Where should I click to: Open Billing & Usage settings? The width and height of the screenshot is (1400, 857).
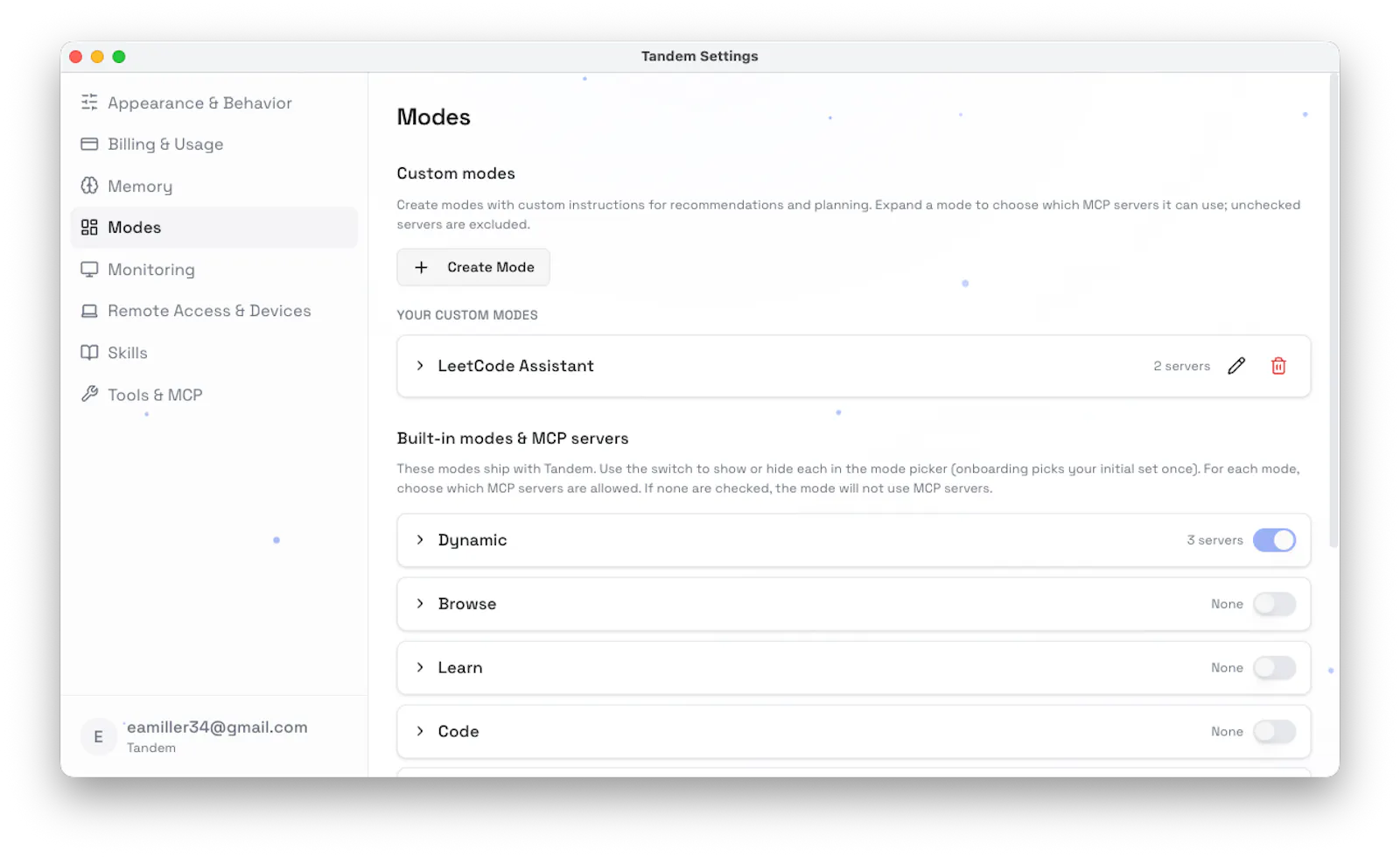213,144
